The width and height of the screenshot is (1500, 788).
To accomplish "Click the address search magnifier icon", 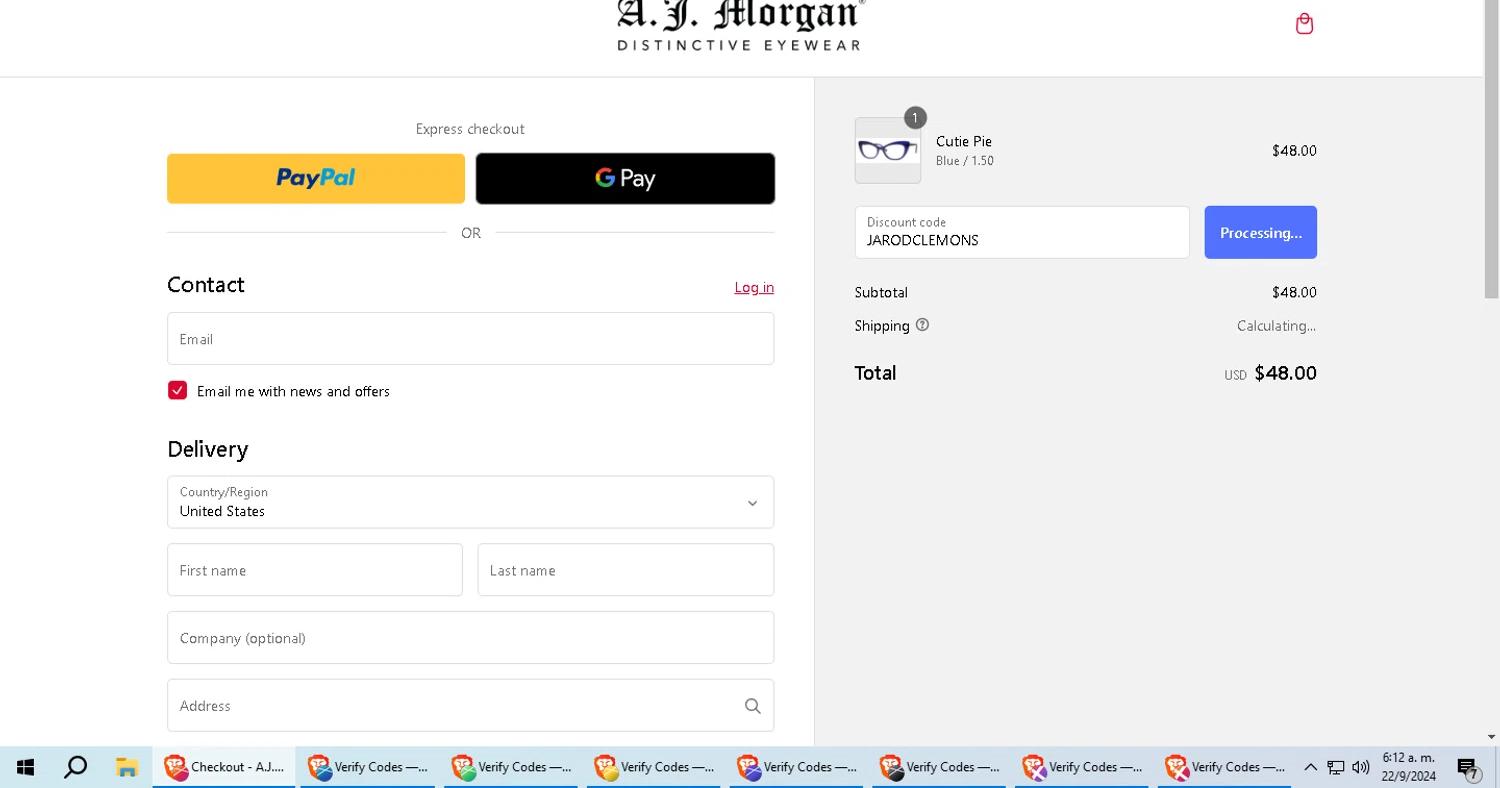I will click(752, 706).
